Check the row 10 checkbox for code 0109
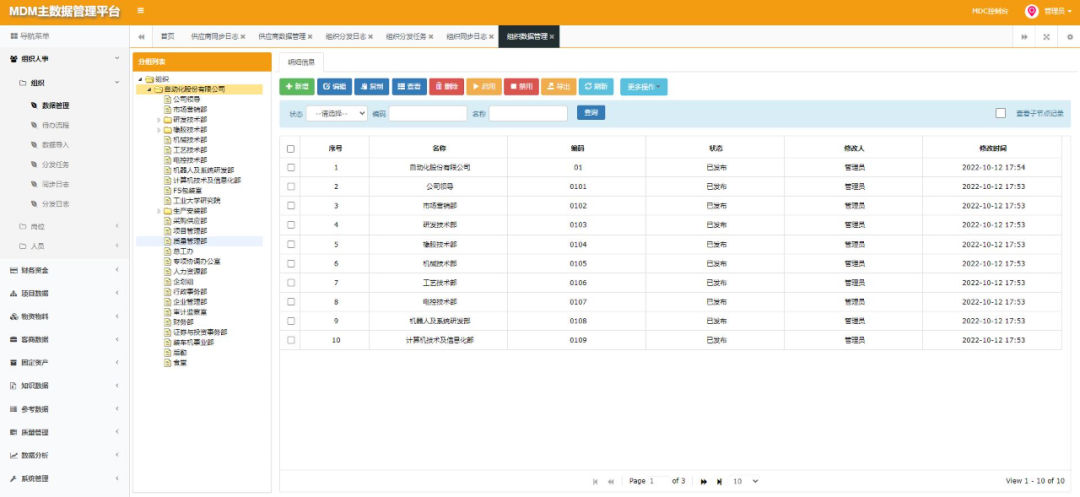The height and width of the screenshot is (497, 1080). click(x=291, y=340)
